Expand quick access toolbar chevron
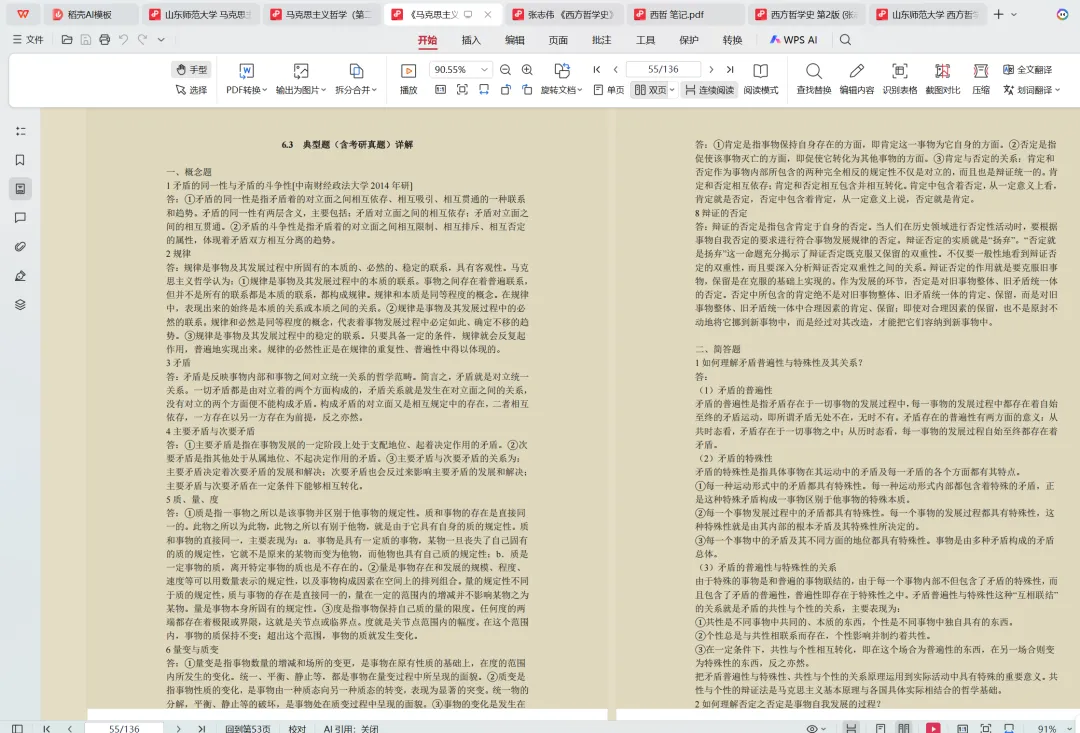The height and width of the screenshot is (733, 1080). pos(161,40)
